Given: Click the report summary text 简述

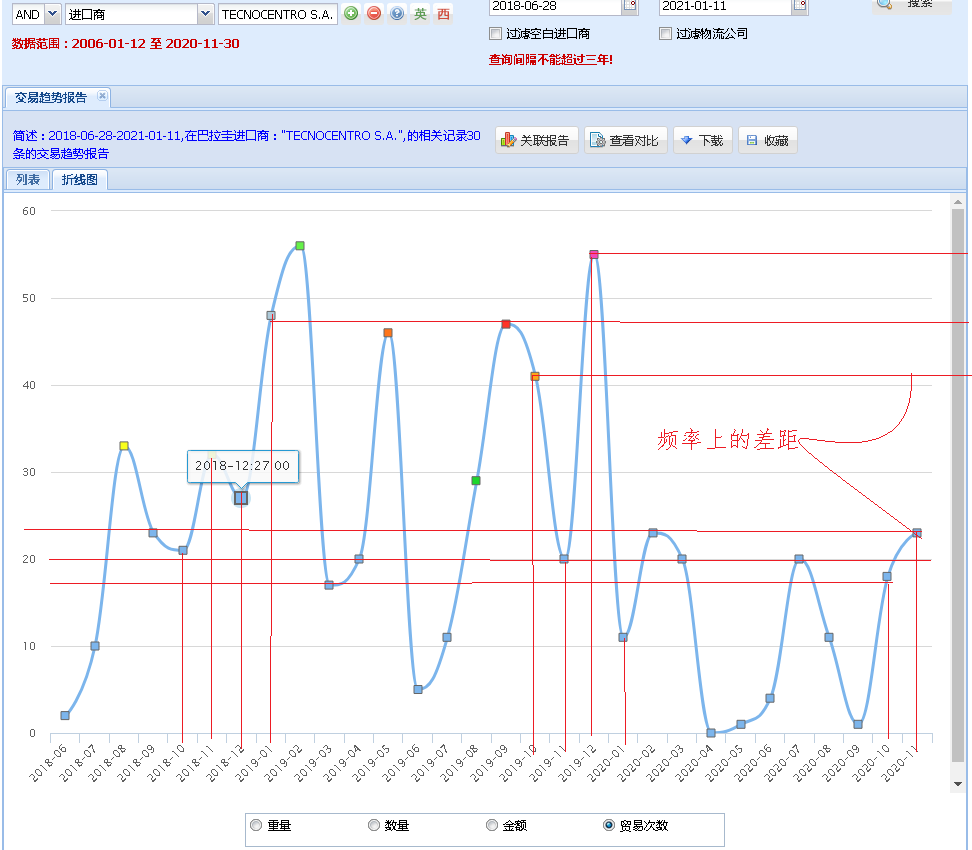Looking at the screenshot, I should [247, 144].
